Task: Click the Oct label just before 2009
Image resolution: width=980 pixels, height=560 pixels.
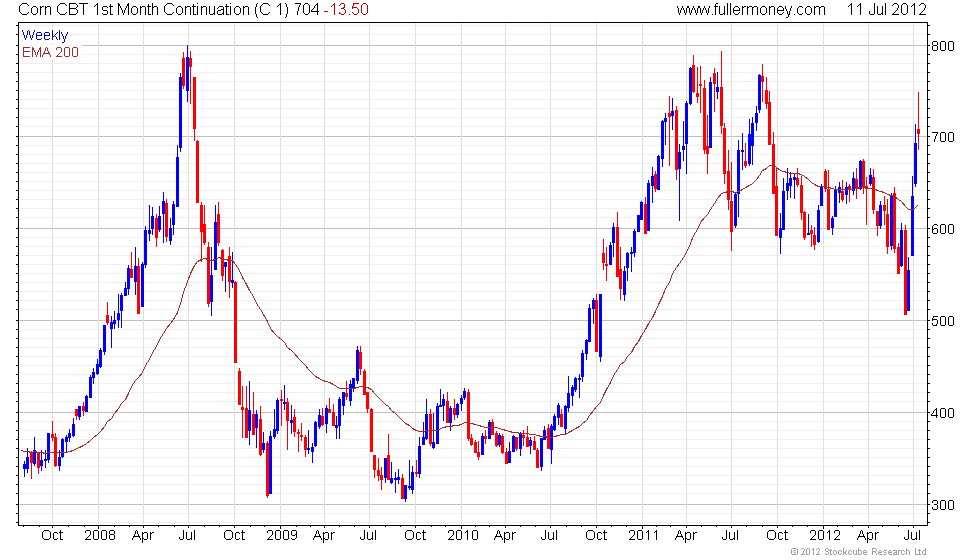Action: (x=234, y=536)
